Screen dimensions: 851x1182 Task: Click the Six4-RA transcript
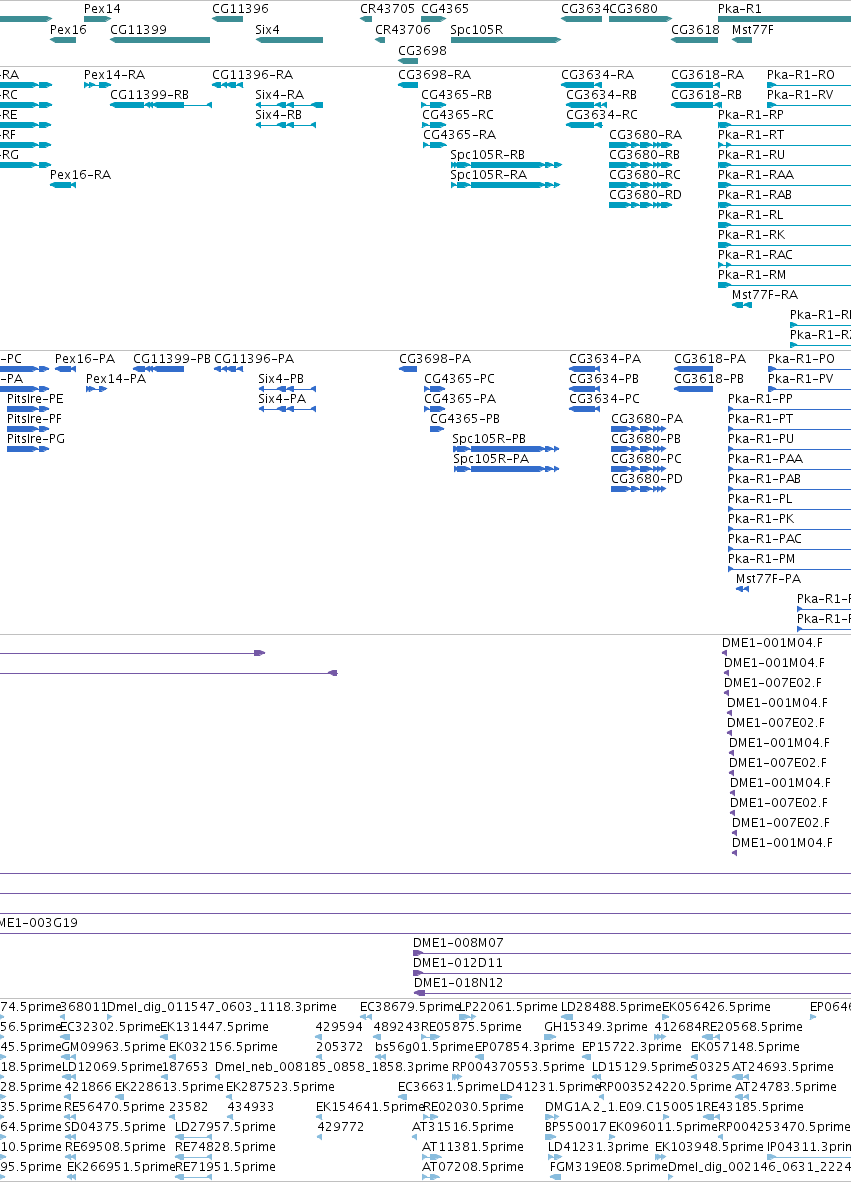289,105
